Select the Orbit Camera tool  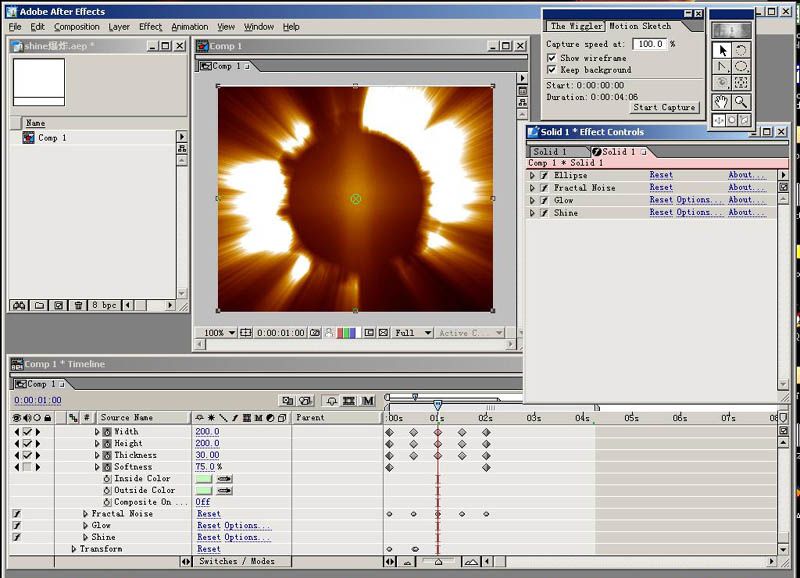tap(722, 82)
